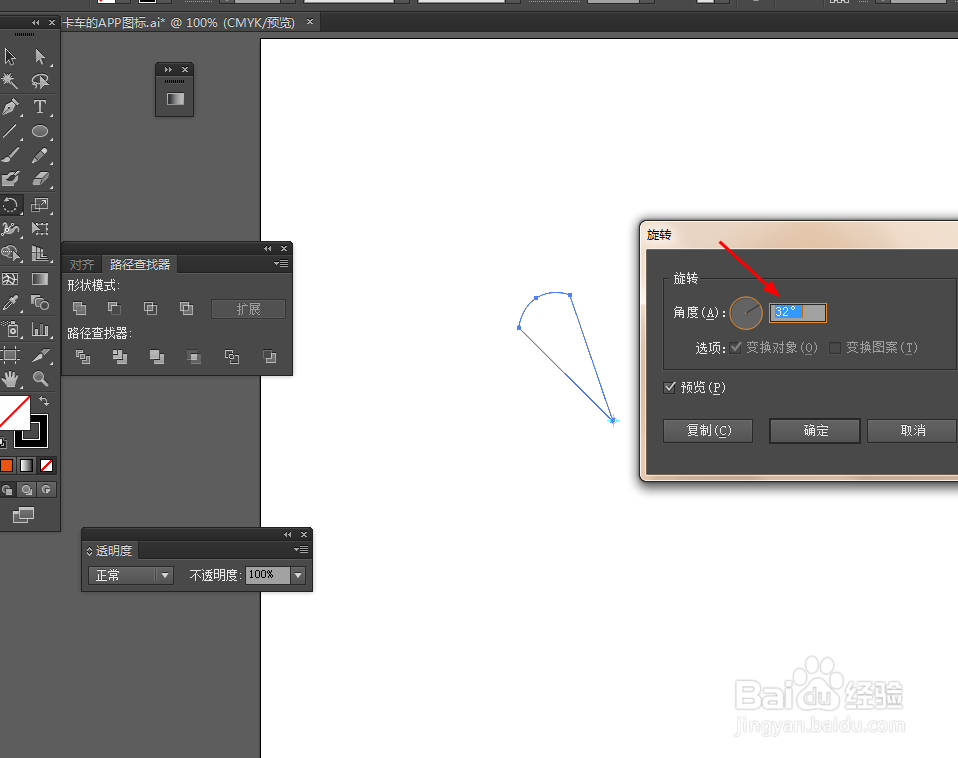Select the Pencil tool
Screen dimensions: 958x758
(x=40, y=155)
